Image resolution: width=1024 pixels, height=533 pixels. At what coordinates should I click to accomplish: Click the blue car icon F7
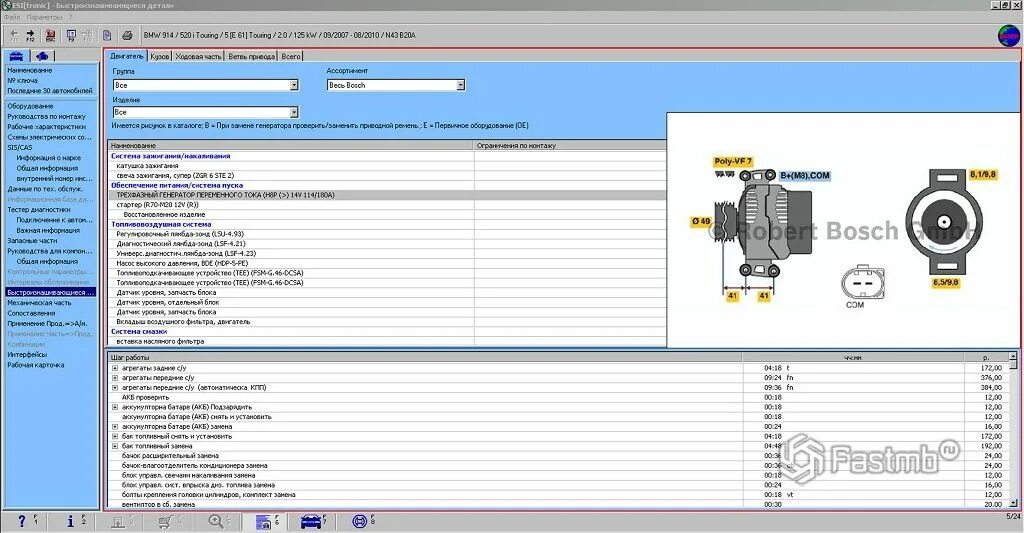tap(311, 521)
